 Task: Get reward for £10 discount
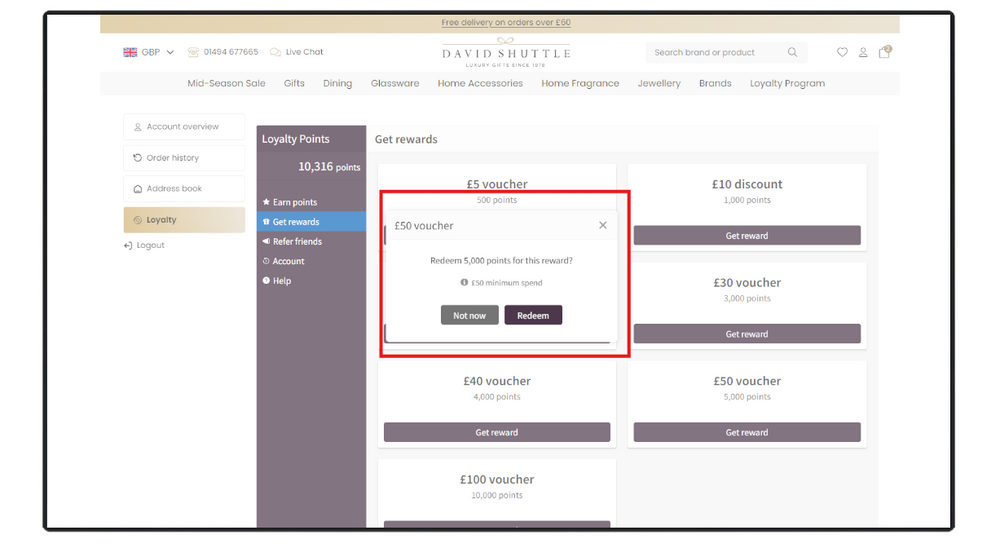pyautogui.click(x=747, y=236)
